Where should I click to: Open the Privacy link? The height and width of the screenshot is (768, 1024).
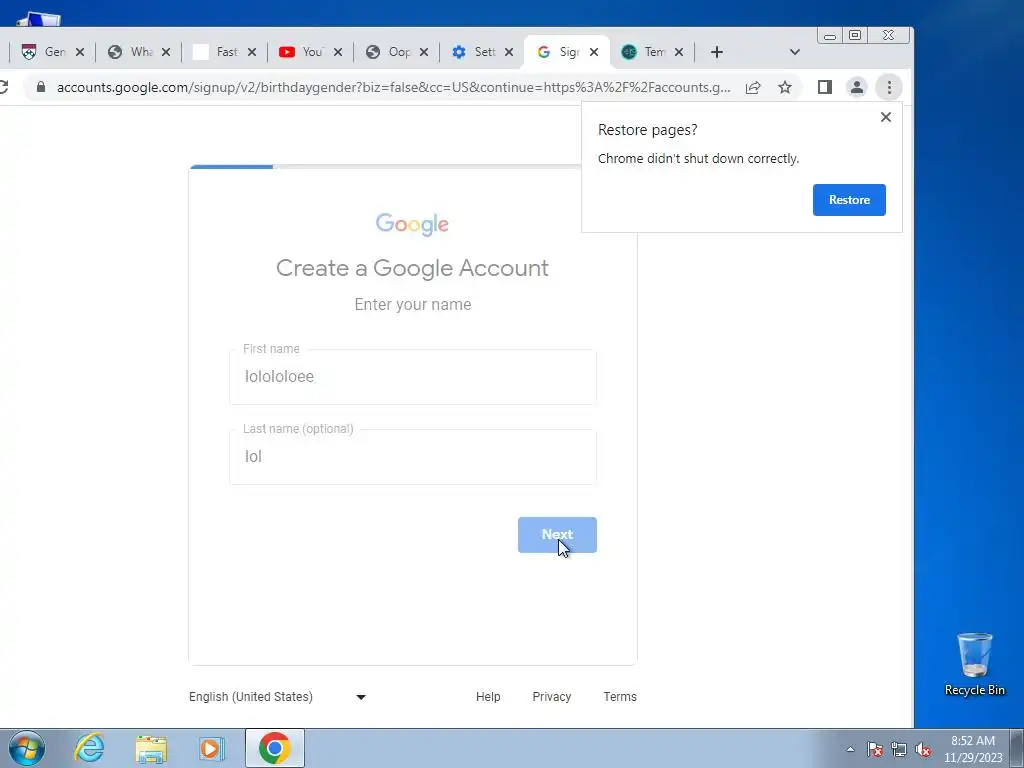click(552, 697)
